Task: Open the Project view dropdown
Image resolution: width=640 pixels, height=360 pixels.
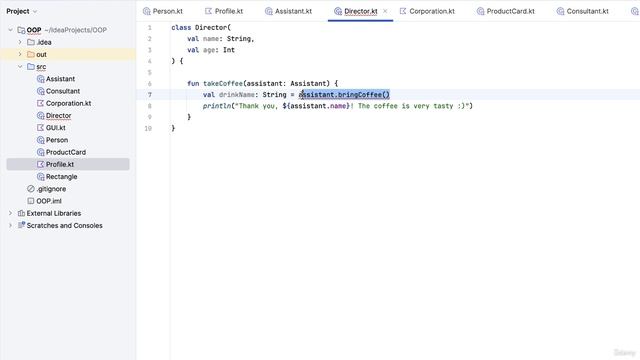Action: 35,11
